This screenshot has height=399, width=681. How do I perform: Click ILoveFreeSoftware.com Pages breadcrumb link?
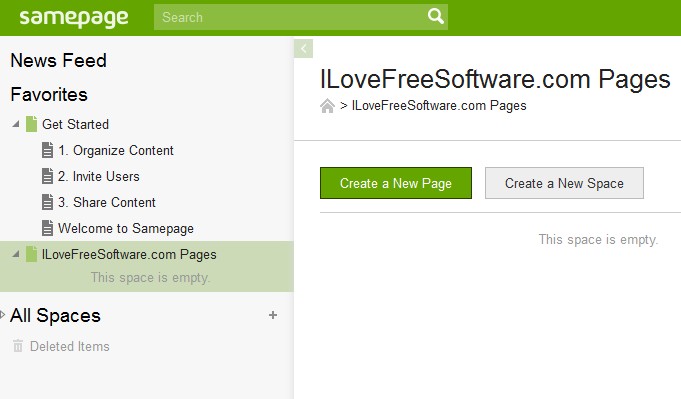pyautogui.click(x=439, y=106)
